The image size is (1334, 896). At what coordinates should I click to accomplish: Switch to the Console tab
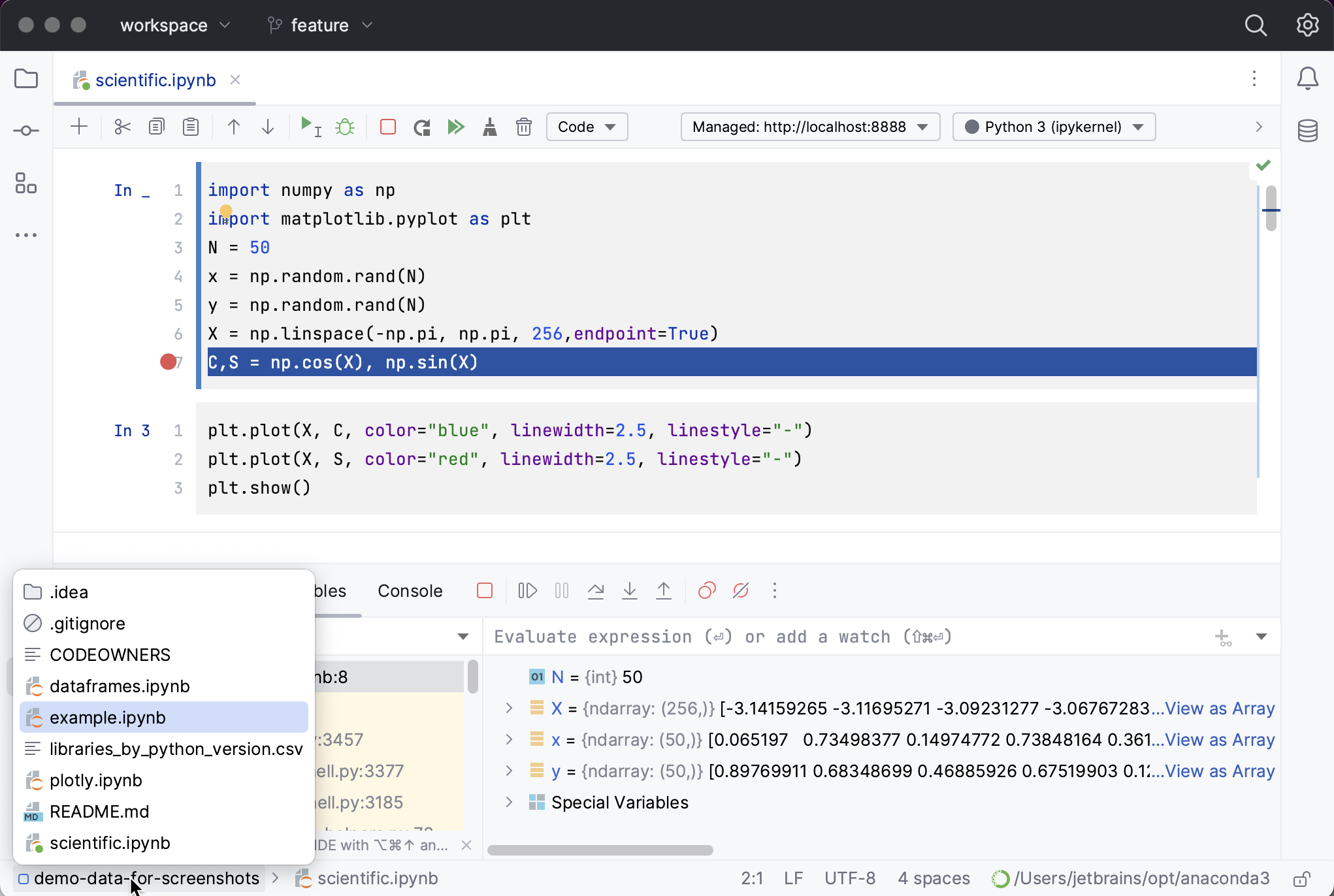click(x=410, y=591)
